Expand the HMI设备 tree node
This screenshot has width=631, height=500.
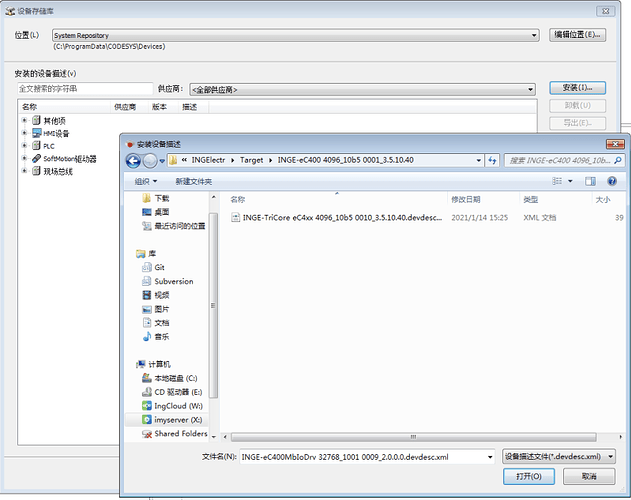pyautogui.click(x=24, y=133)
